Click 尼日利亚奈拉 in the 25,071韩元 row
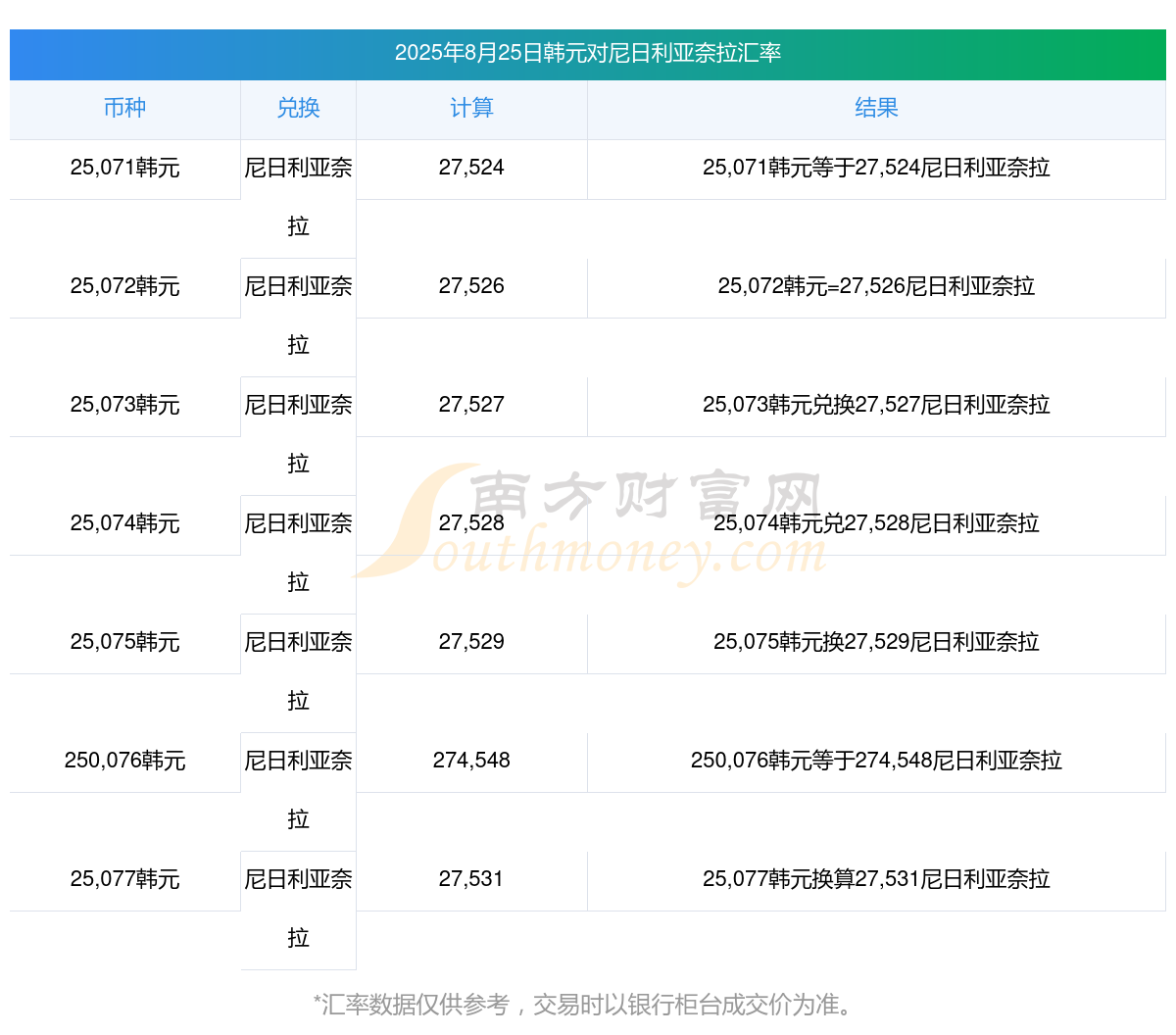Screen dimensions: 1176x1035 [x=298, y=197]
